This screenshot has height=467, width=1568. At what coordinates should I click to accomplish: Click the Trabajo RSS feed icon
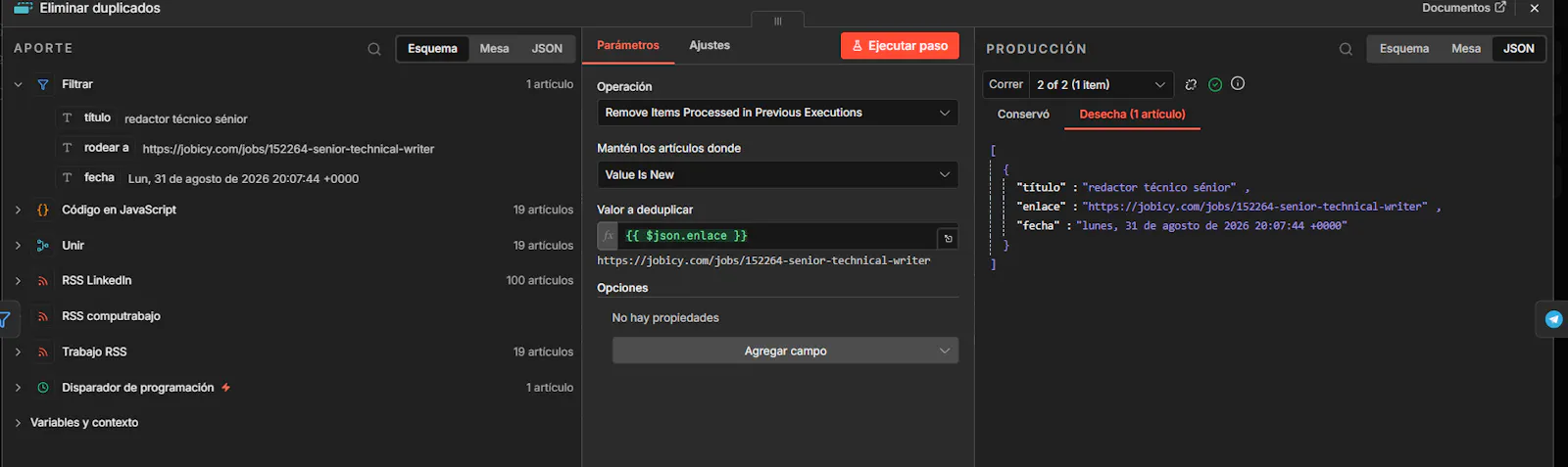[43, 352]
